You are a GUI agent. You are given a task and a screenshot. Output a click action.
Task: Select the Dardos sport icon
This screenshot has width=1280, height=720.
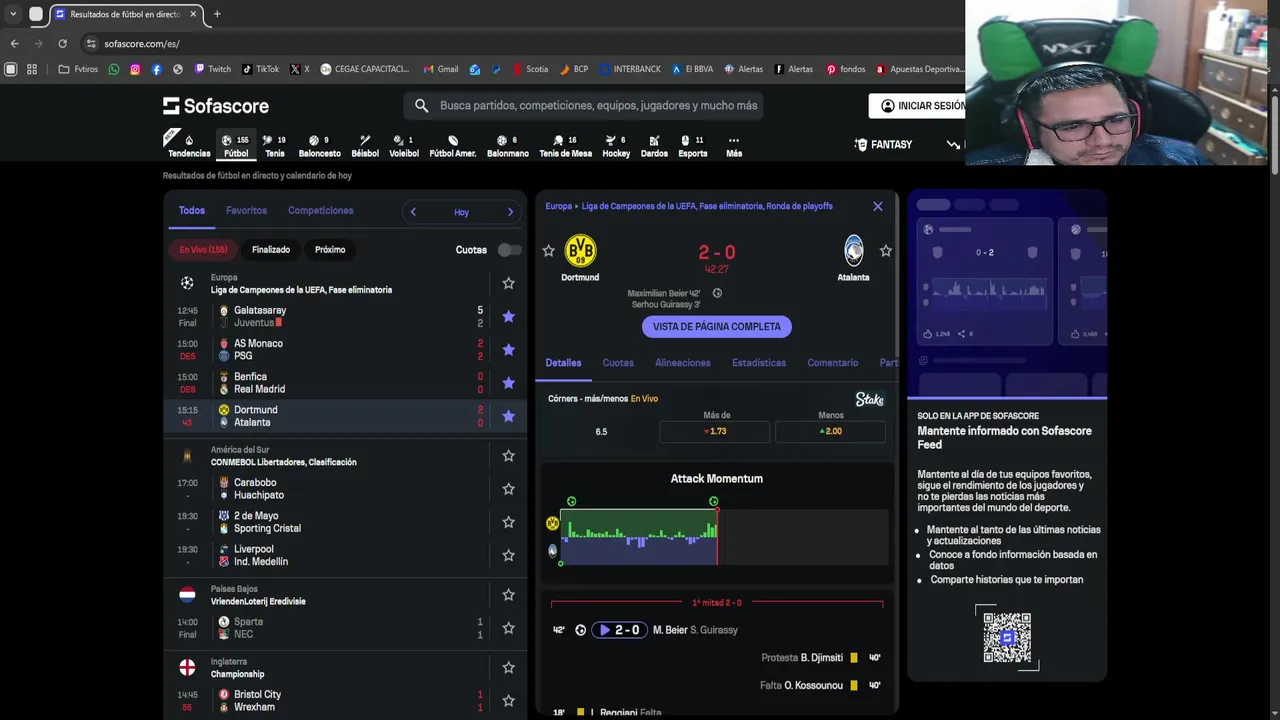coord(654,146)
